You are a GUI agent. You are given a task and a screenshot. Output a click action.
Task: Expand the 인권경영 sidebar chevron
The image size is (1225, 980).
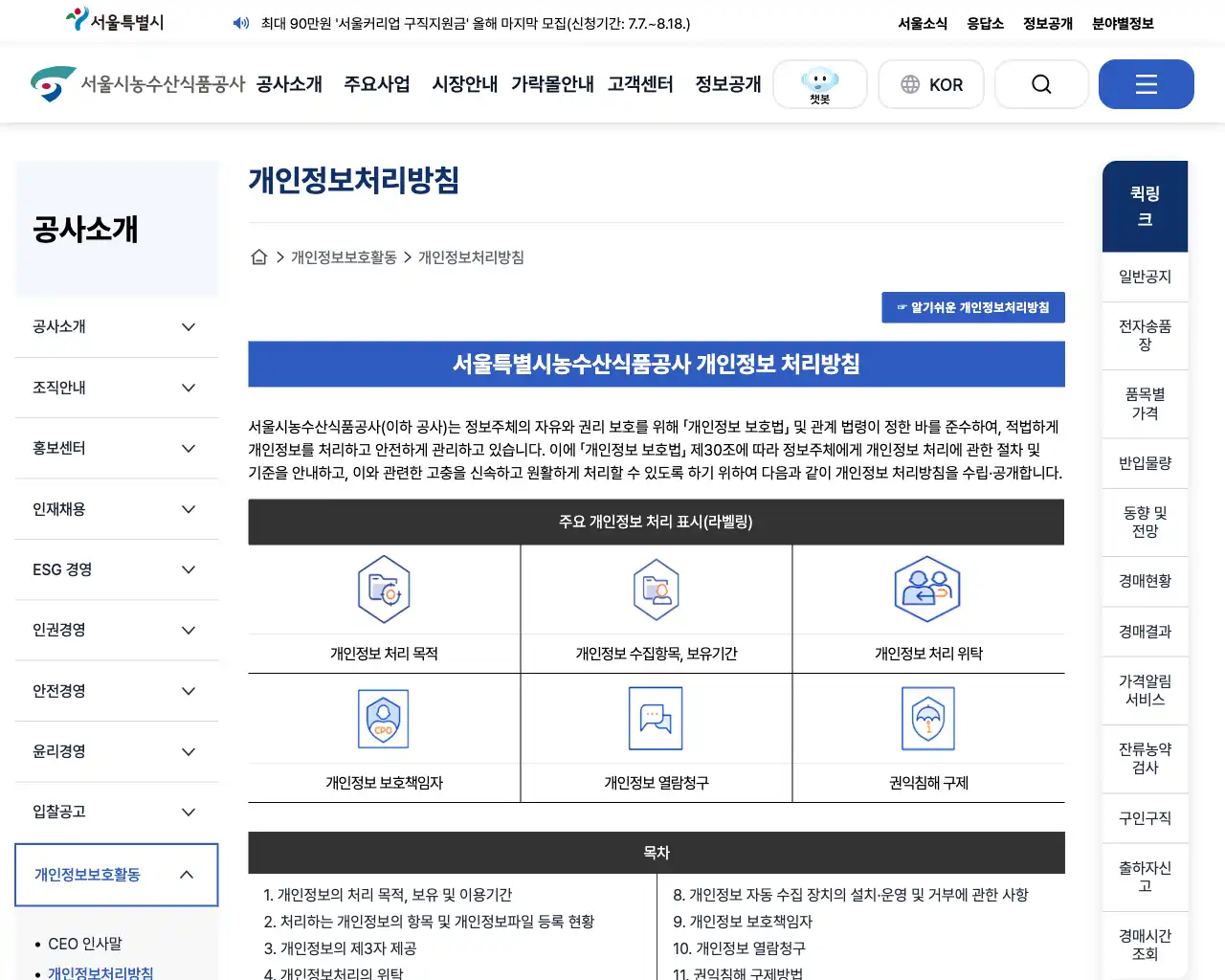coord(189,631)
